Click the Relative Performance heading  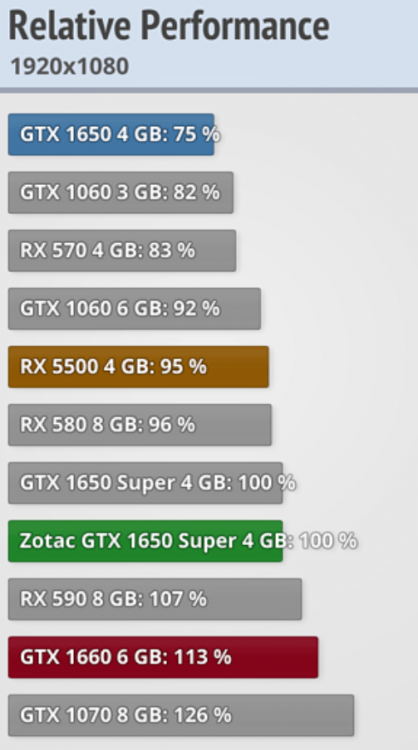pyautogui.click(x=169, y=26)
